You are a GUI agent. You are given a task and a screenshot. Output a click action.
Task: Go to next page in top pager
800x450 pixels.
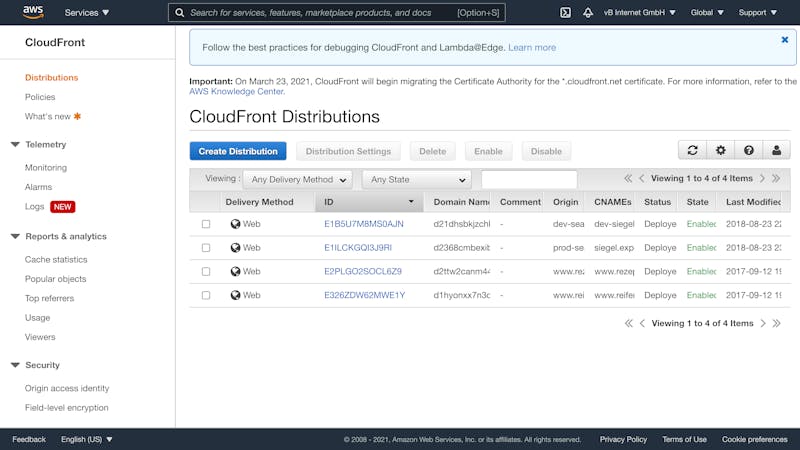762,179
